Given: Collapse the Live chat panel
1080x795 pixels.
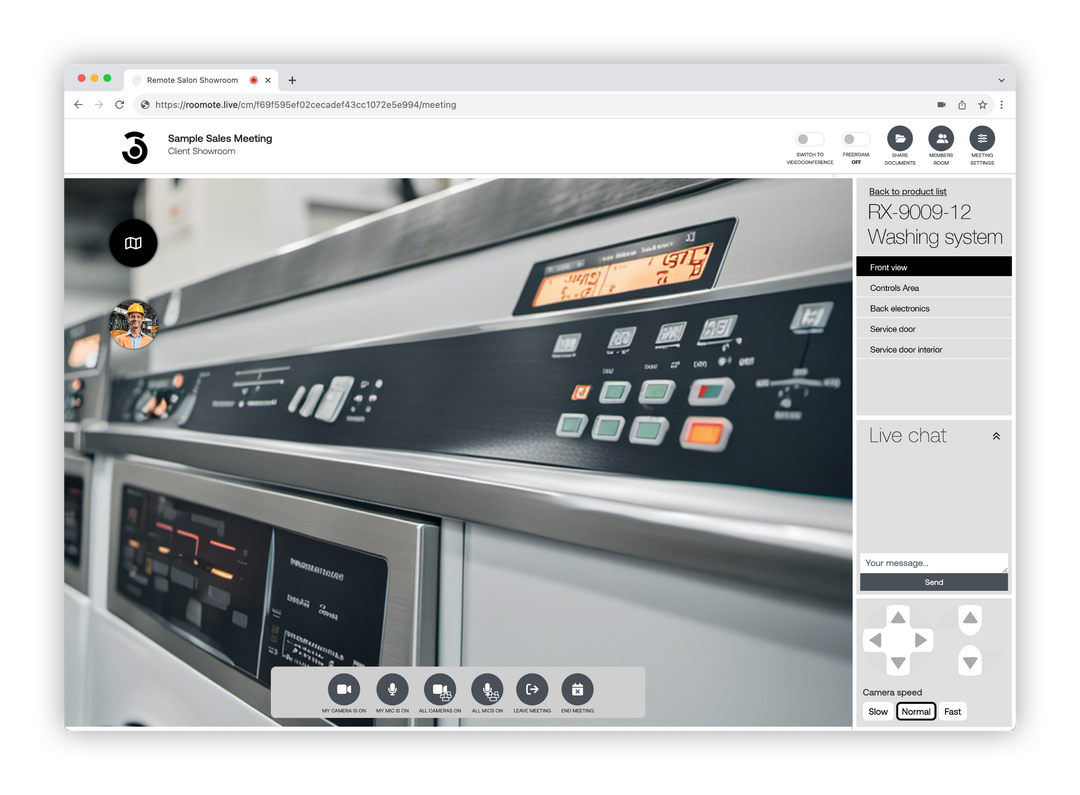Looking at the screenshot, I should click(x=996, y=435).
